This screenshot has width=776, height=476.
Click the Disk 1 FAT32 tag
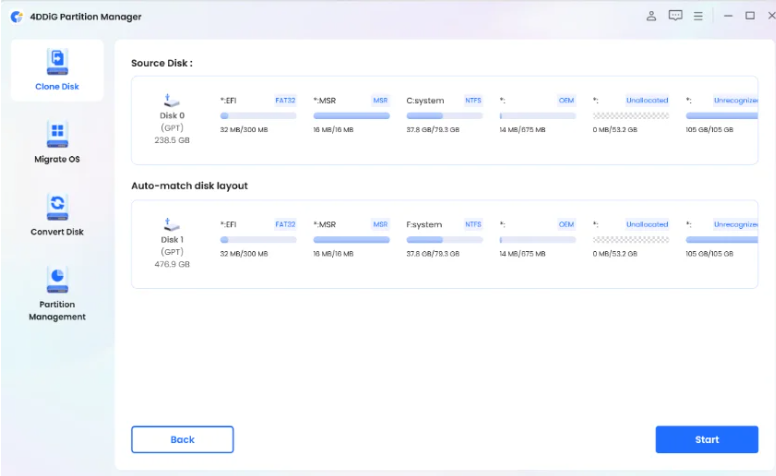pos(285,225)
